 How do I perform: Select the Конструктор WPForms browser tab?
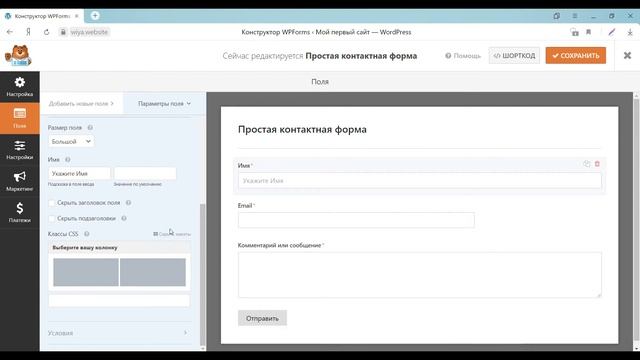[x=42, y=16]
